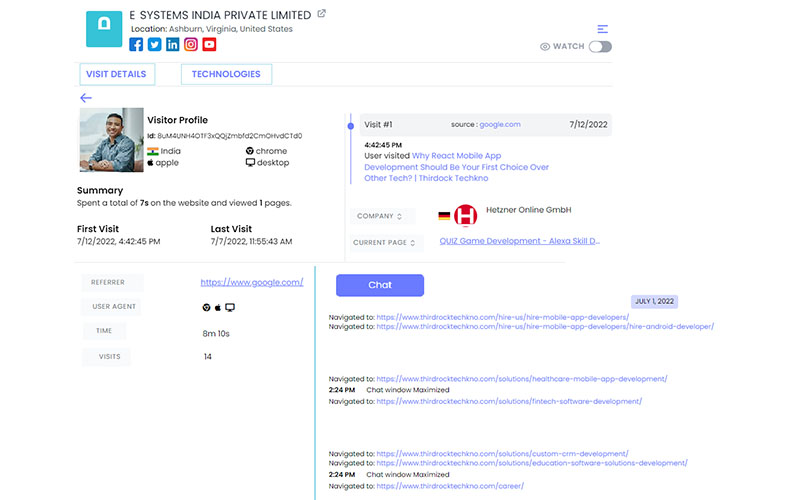Go back using the left arrow
Viewport: 800px width, 500px height.
pos(86,97)
